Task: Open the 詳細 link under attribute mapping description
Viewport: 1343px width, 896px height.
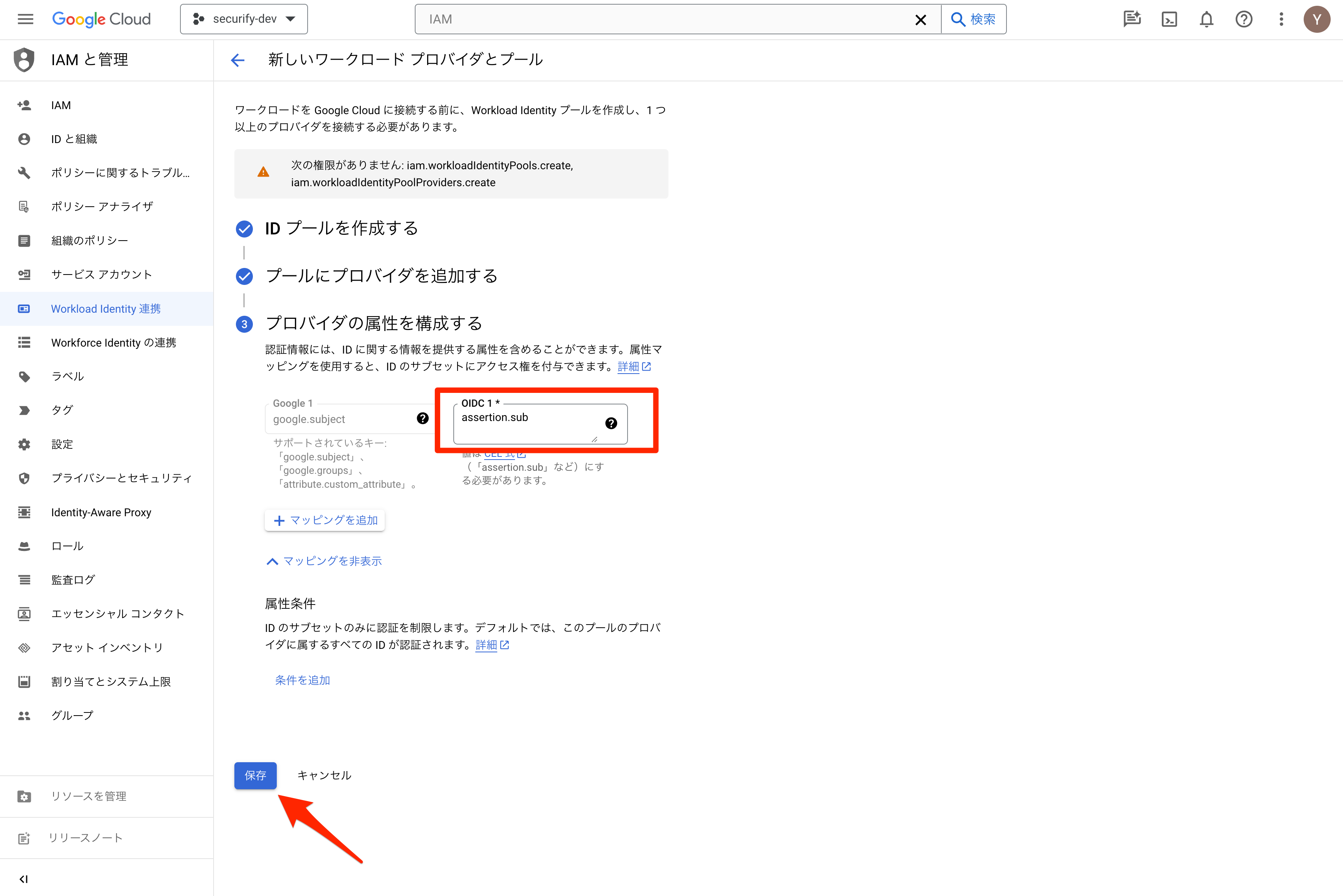Action: (633, 366)
